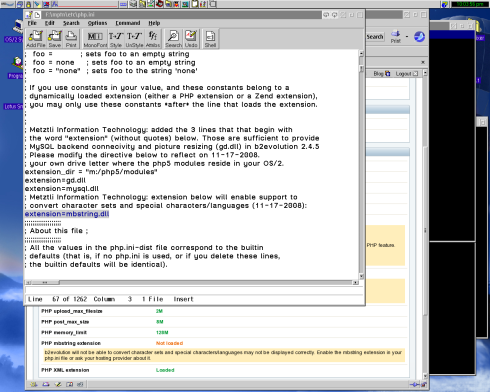This screenshot has height=392, width=490.
Task: Click 'PHP post_max_size' label in browser
Action: tap(65, 322)
